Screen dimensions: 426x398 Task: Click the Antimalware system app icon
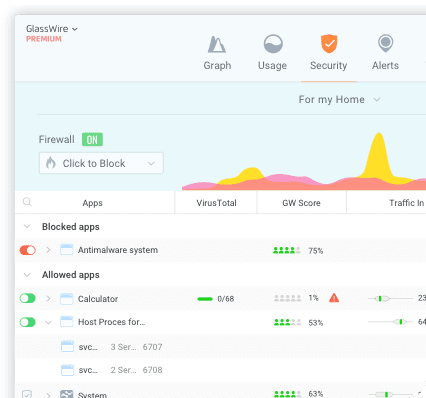pyautogui.click(x=66, y=250)
